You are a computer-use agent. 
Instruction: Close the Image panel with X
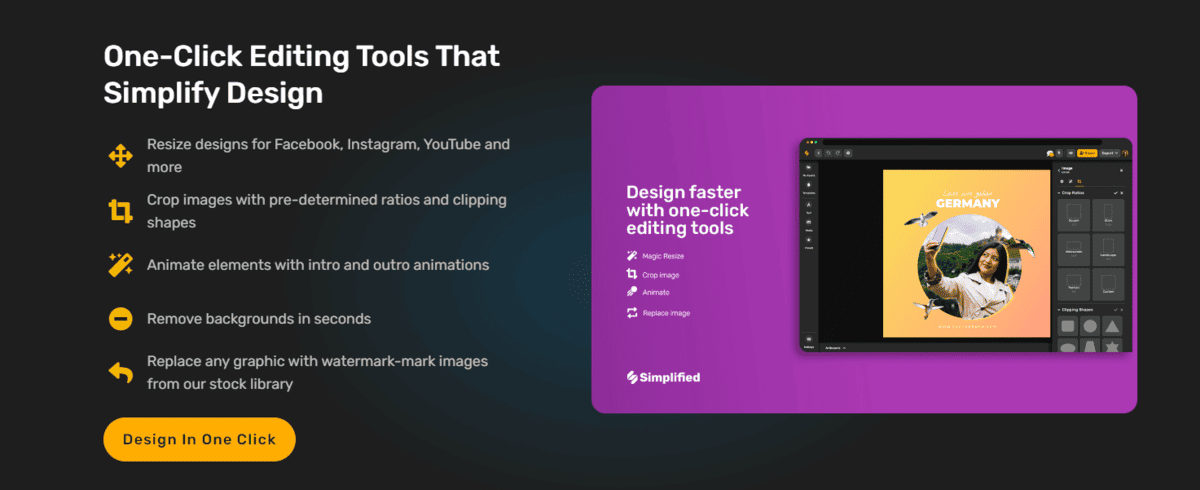[1120, 171]
